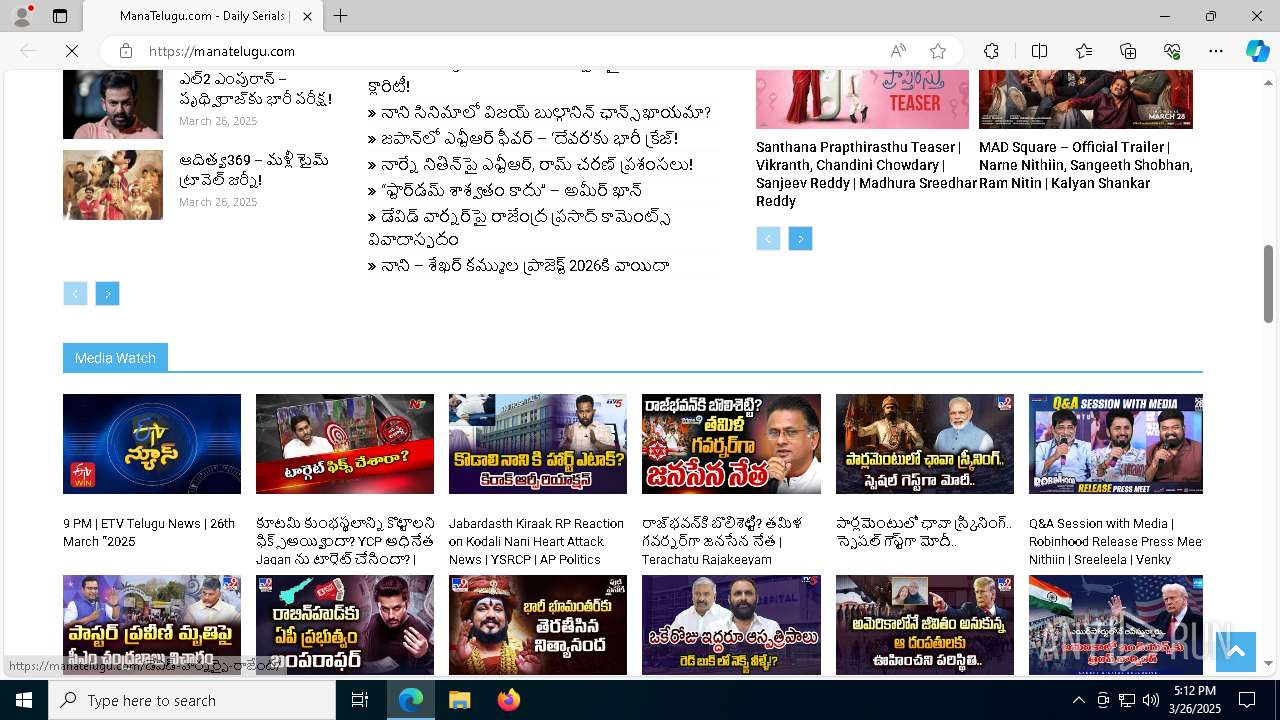Open the clock showing 5:12 PM
This screenshot has width=1280, height=720.
1195,700
